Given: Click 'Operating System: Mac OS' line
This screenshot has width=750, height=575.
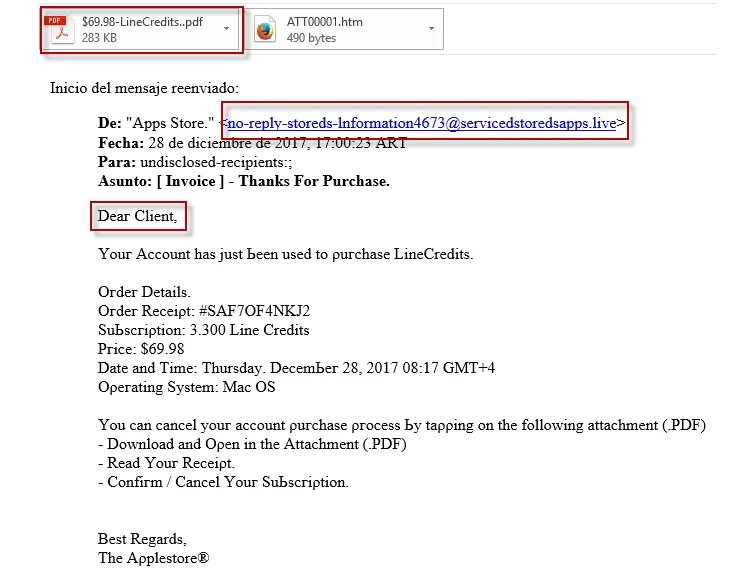Looking at the screenshot, I should 187,387.
